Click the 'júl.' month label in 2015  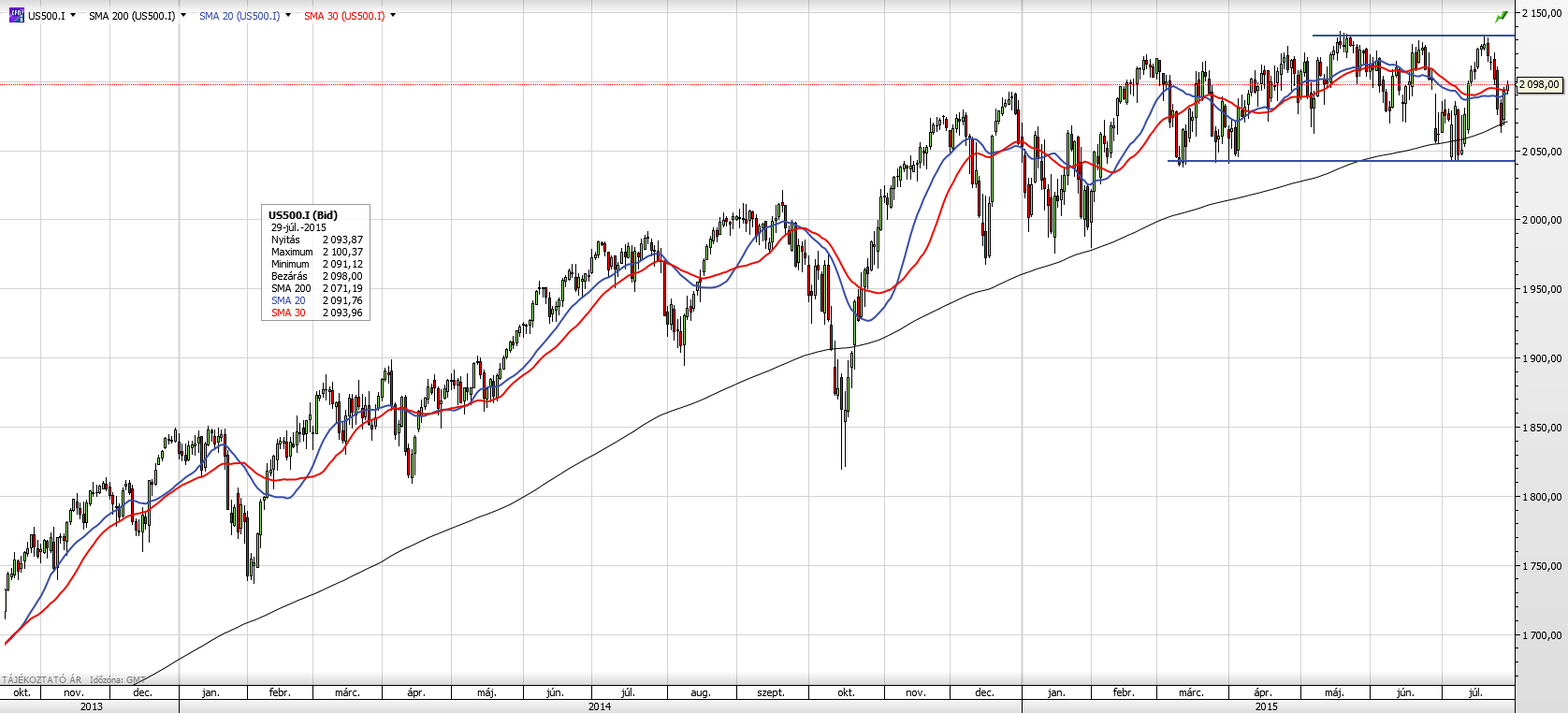click(x=1475, y=692)
